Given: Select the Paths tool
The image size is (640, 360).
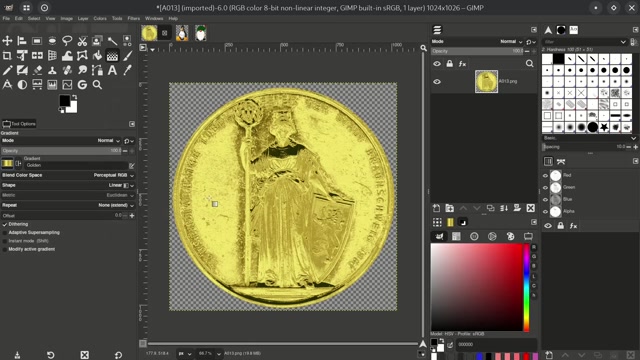Looking at the screenshot, I should 97,70.
